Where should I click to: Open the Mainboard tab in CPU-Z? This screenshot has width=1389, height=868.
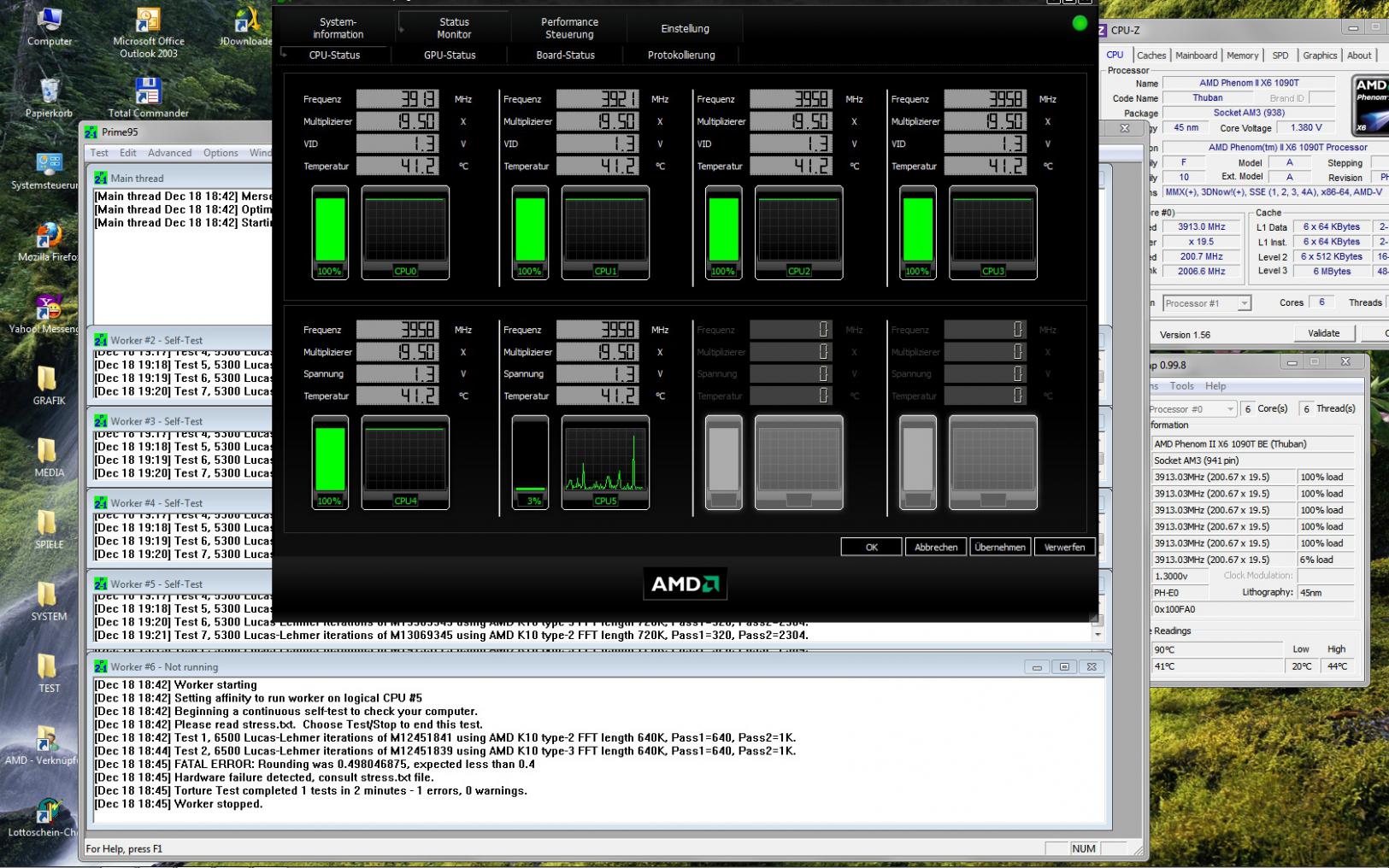(x=1196, y=56)
